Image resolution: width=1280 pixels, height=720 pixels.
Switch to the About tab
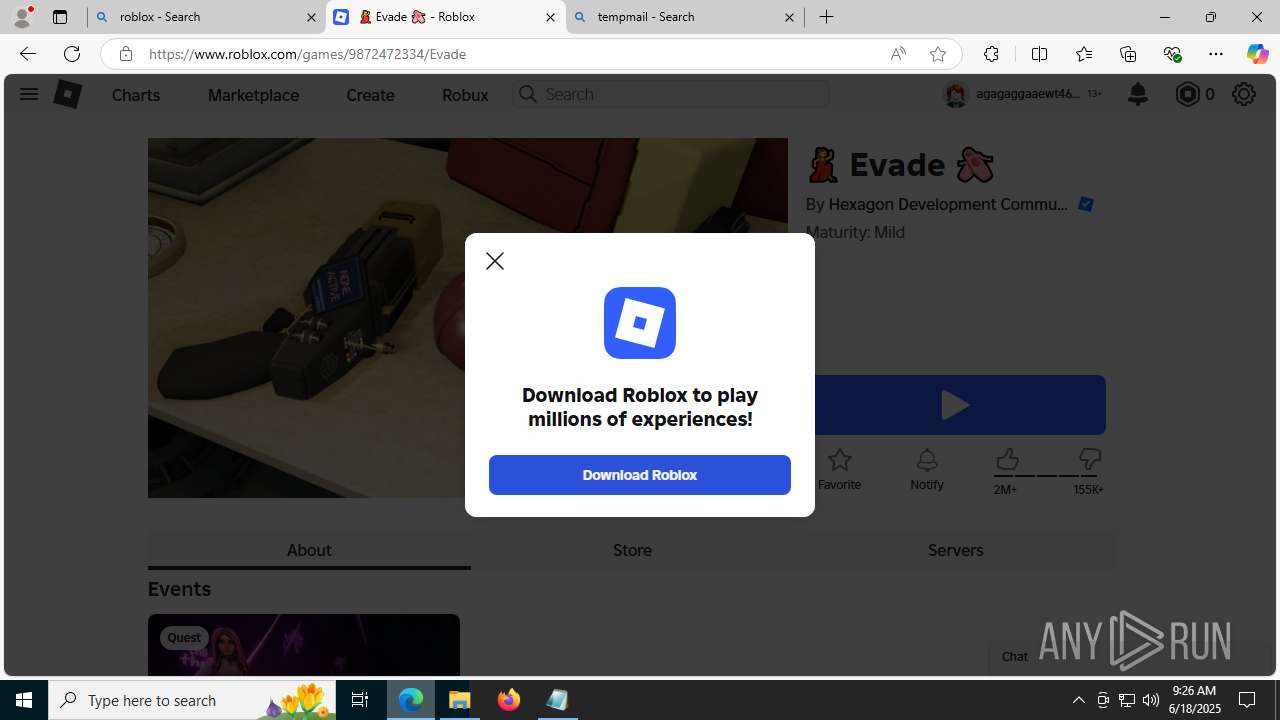point(309,550)
